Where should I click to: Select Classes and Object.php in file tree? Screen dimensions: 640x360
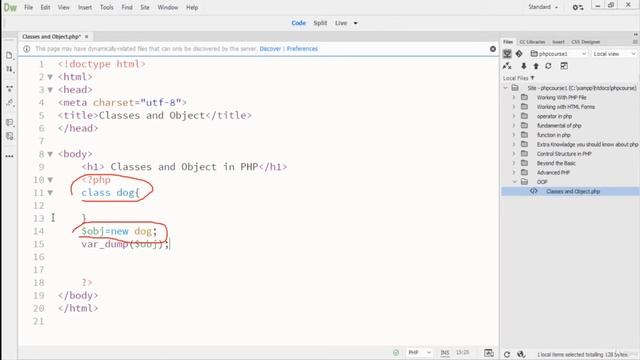(573, 191)
